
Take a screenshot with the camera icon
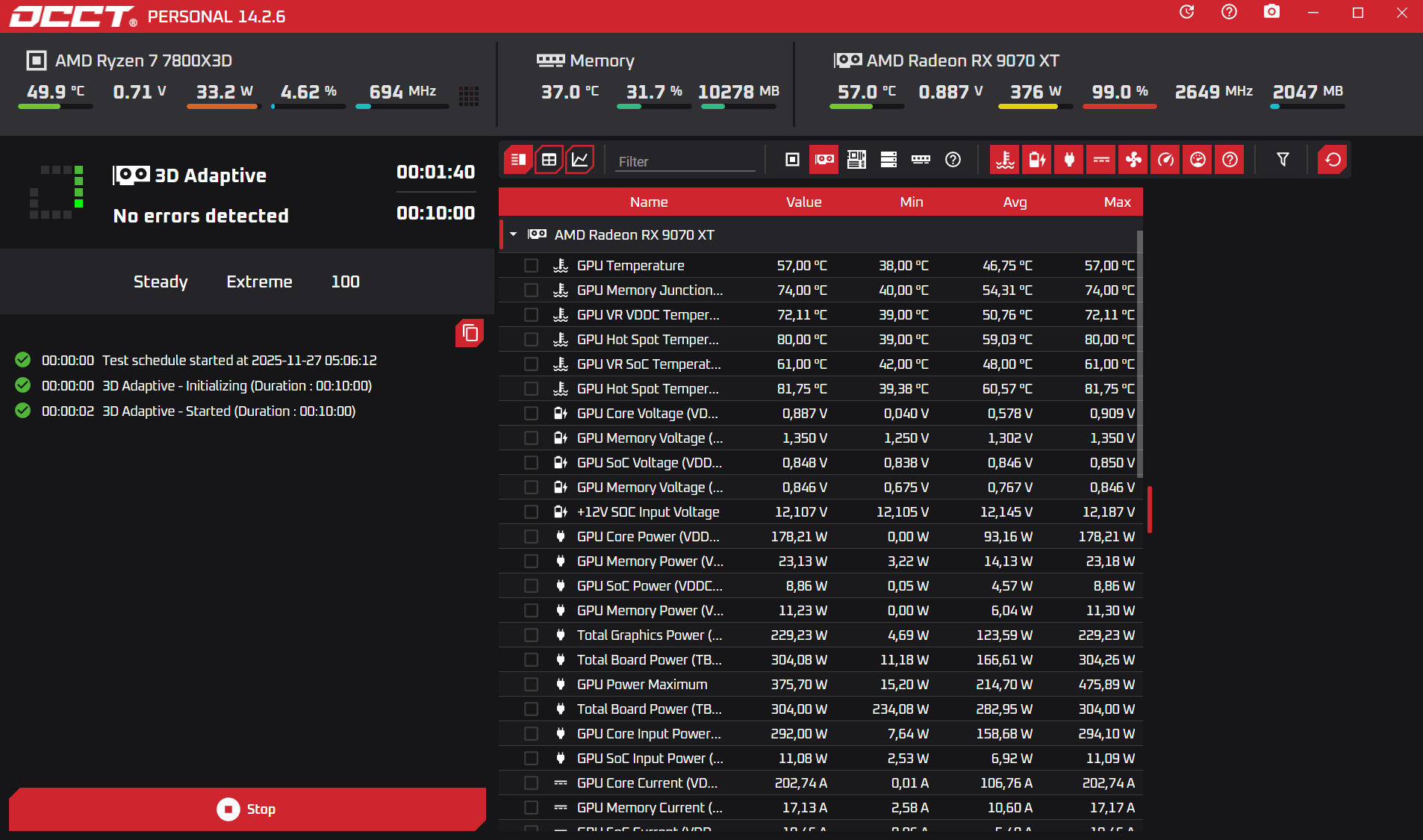(x=1271, y=12)
